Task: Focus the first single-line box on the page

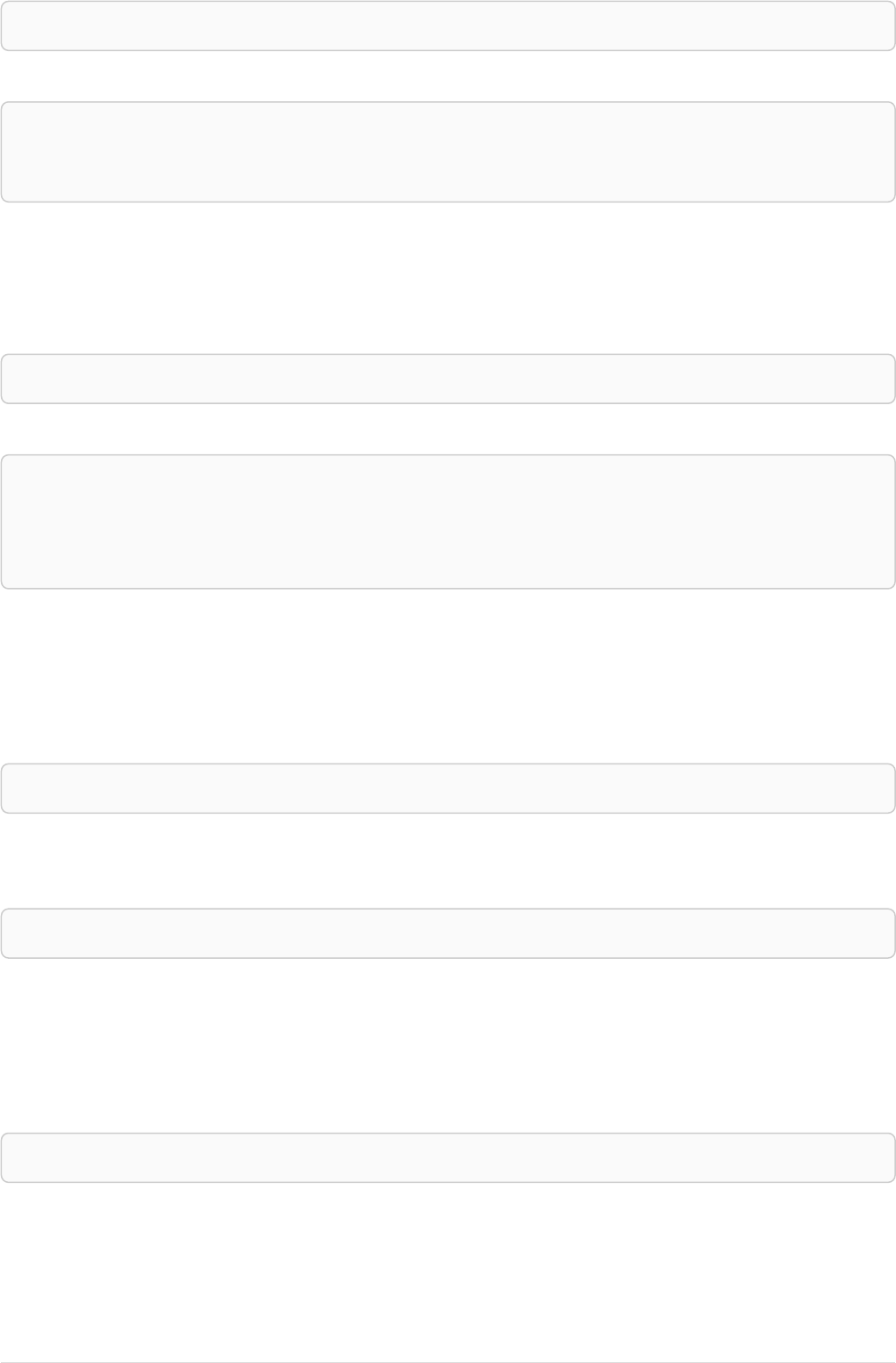Action: [448, 25]
